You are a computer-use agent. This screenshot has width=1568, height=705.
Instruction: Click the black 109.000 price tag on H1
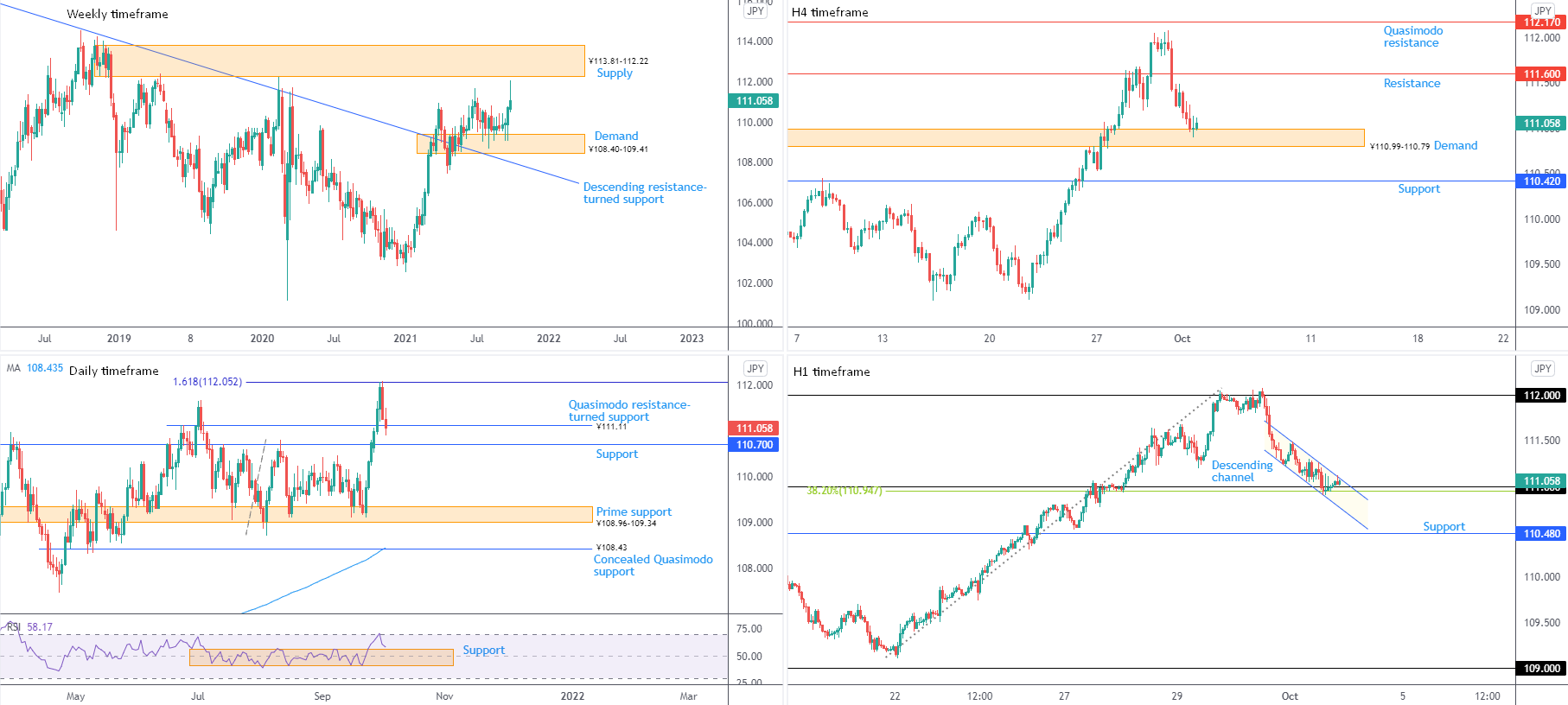click(x=1542, y=669)
